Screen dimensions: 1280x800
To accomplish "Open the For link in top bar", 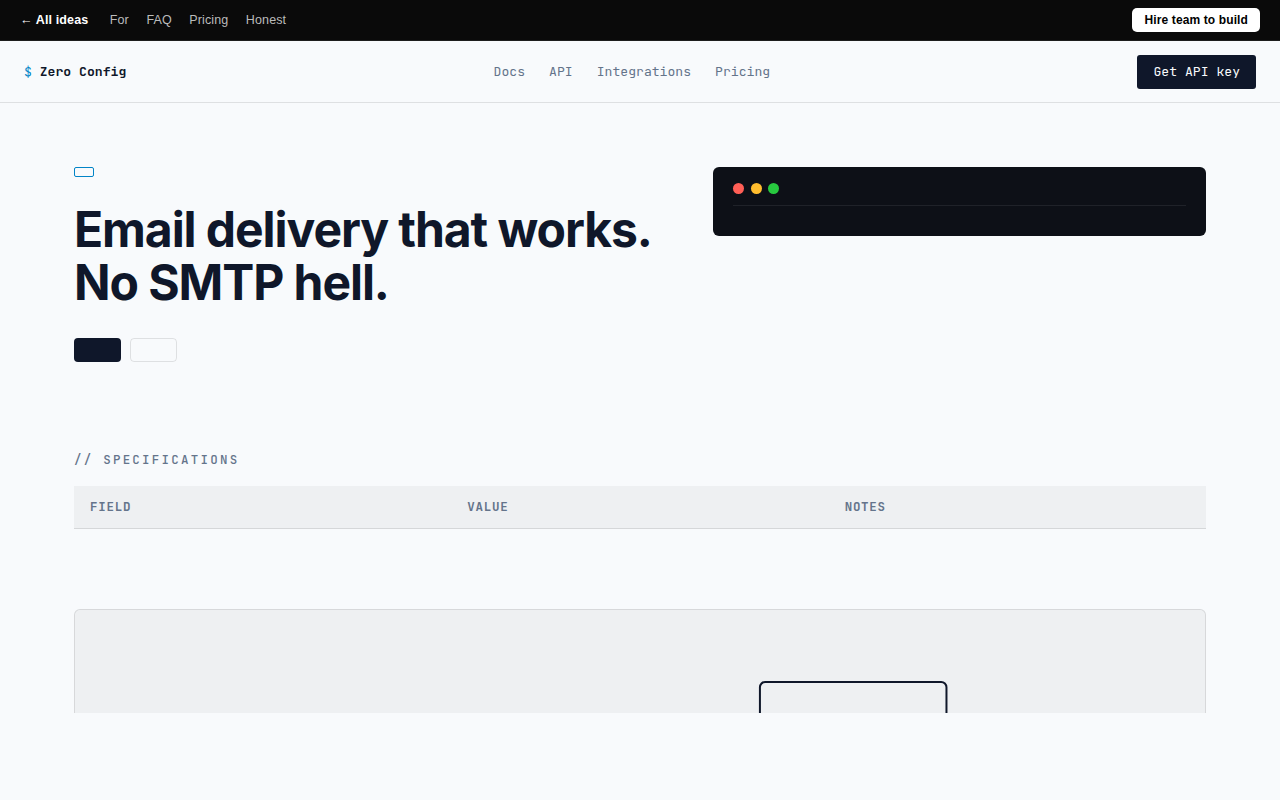I will click(x=119, y=20).
